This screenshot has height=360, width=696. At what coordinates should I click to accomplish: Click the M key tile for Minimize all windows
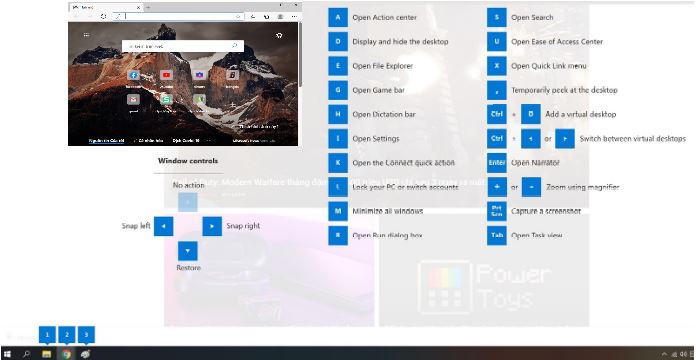pos(338,211)
